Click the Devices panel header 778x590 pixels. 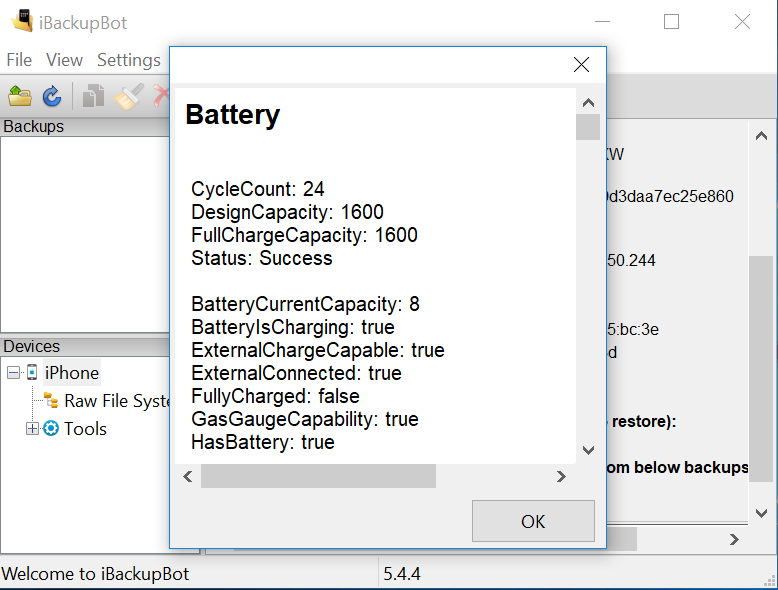(85, 346)
